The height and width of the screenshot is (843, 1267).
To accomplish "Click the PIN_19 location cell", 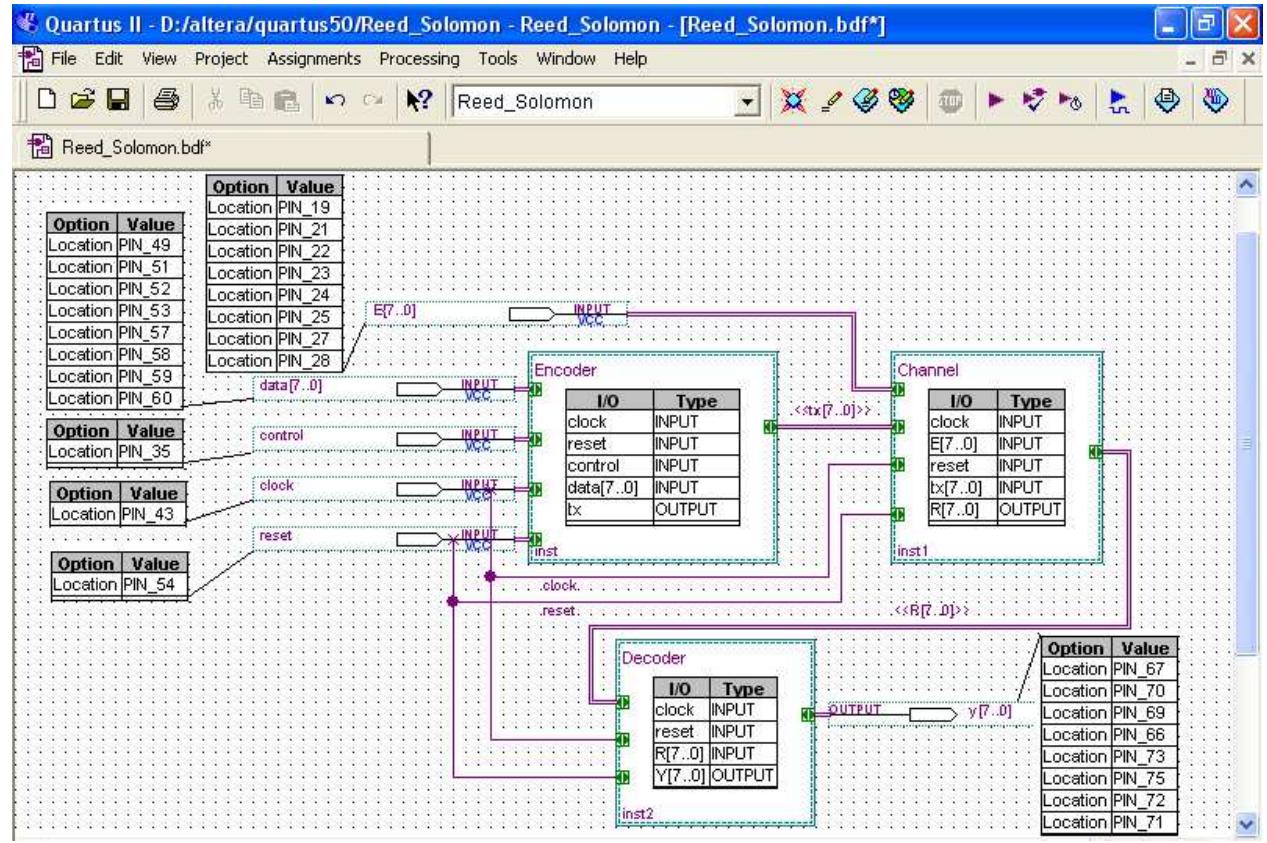I will (308, 207).
